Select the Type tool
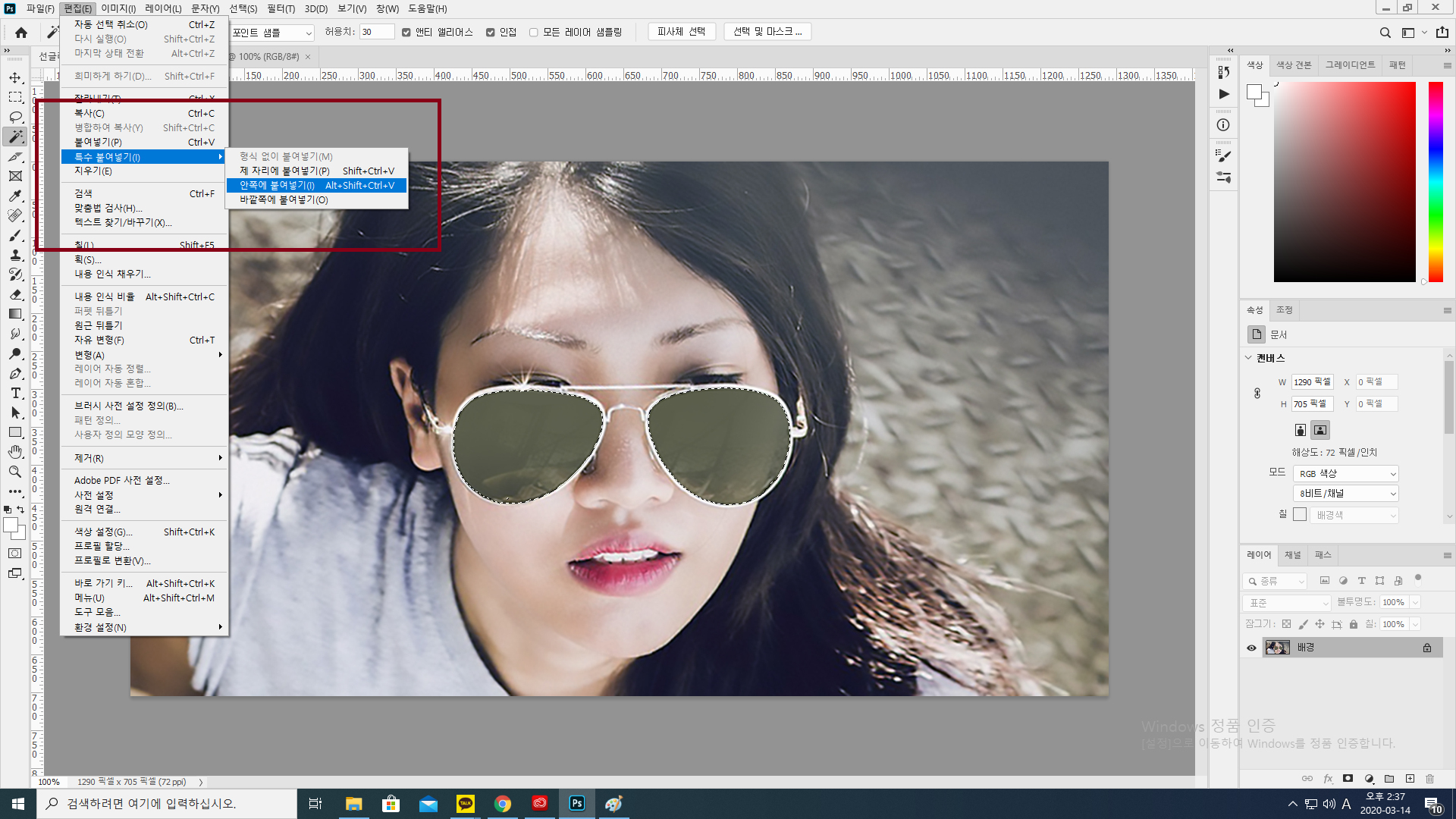This screenshot has width=1456, height=819. click(15, 393)
